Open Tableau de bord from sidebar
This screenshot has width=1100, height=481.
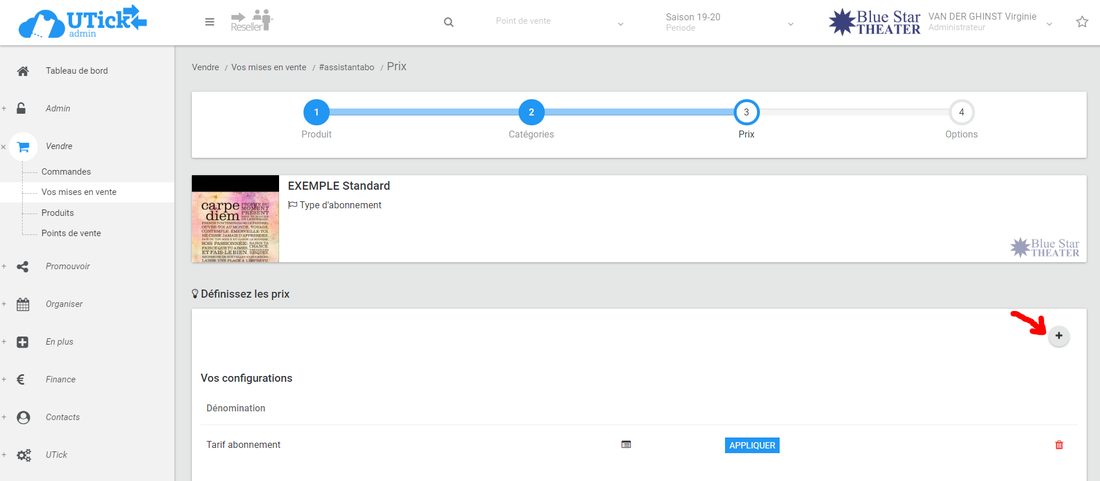coord(76,71)
